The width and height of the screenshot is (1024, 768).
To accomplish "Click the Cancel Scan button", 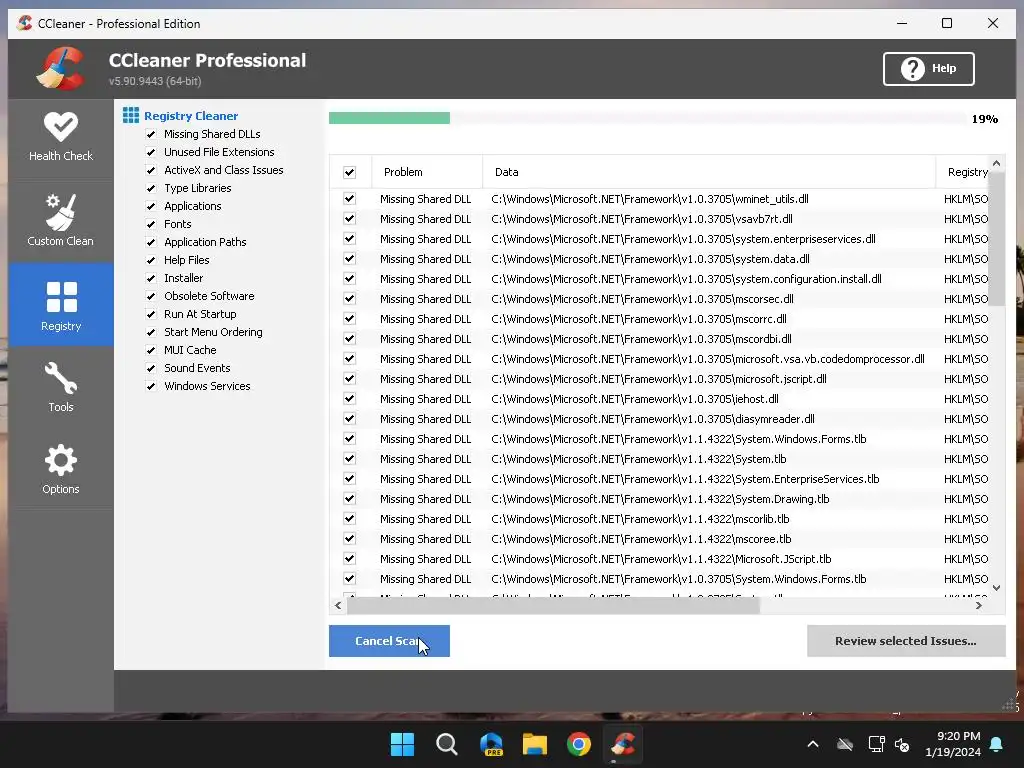I will [389, 641].
